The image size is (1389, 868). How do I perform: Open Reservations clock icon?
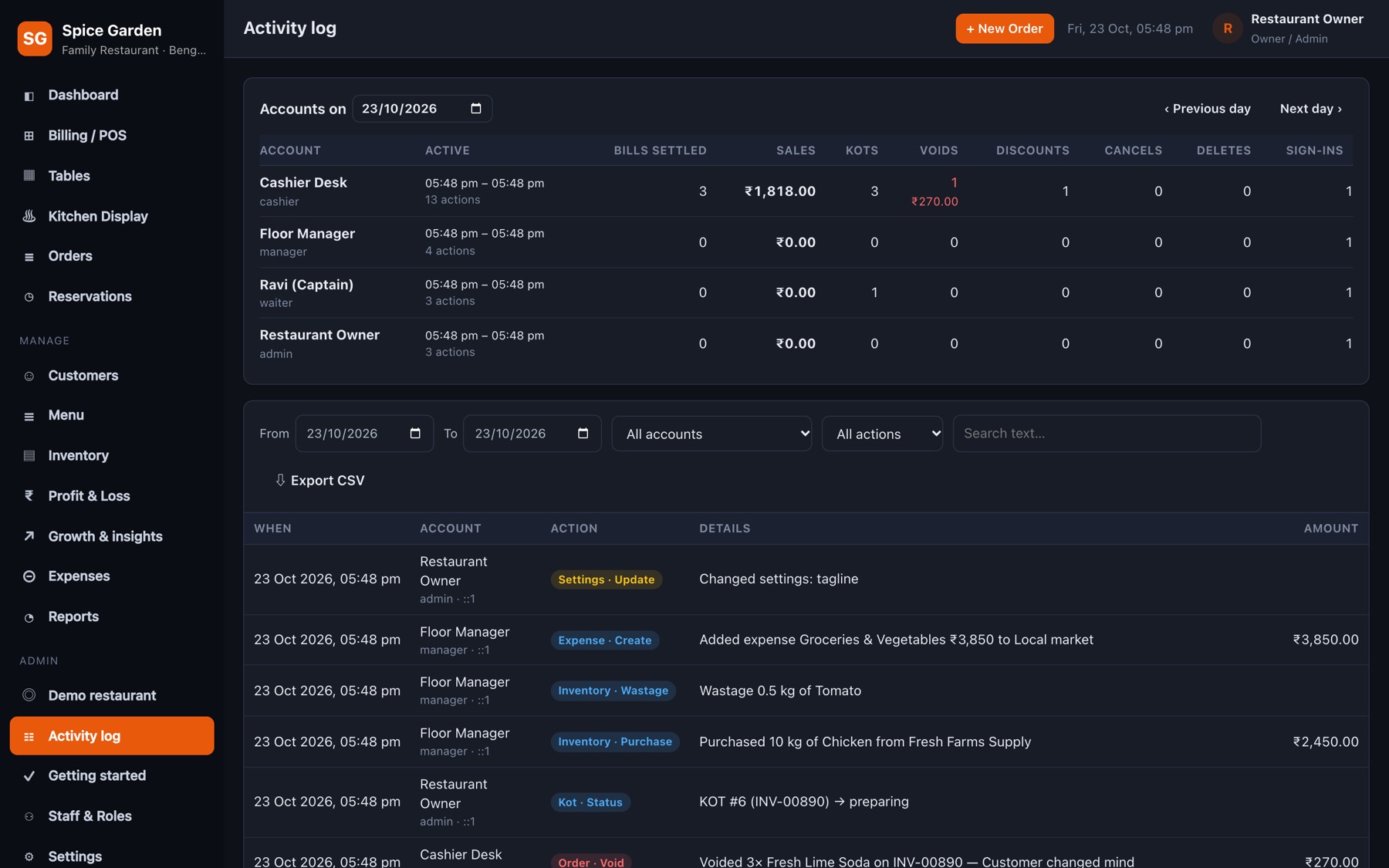tap(29, 297)
